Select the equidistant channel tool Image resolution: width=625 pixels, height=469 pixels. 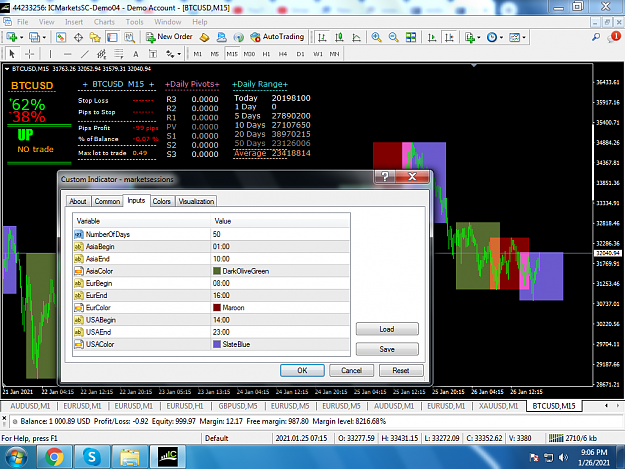pyautogui.click(x=102, y=54)
